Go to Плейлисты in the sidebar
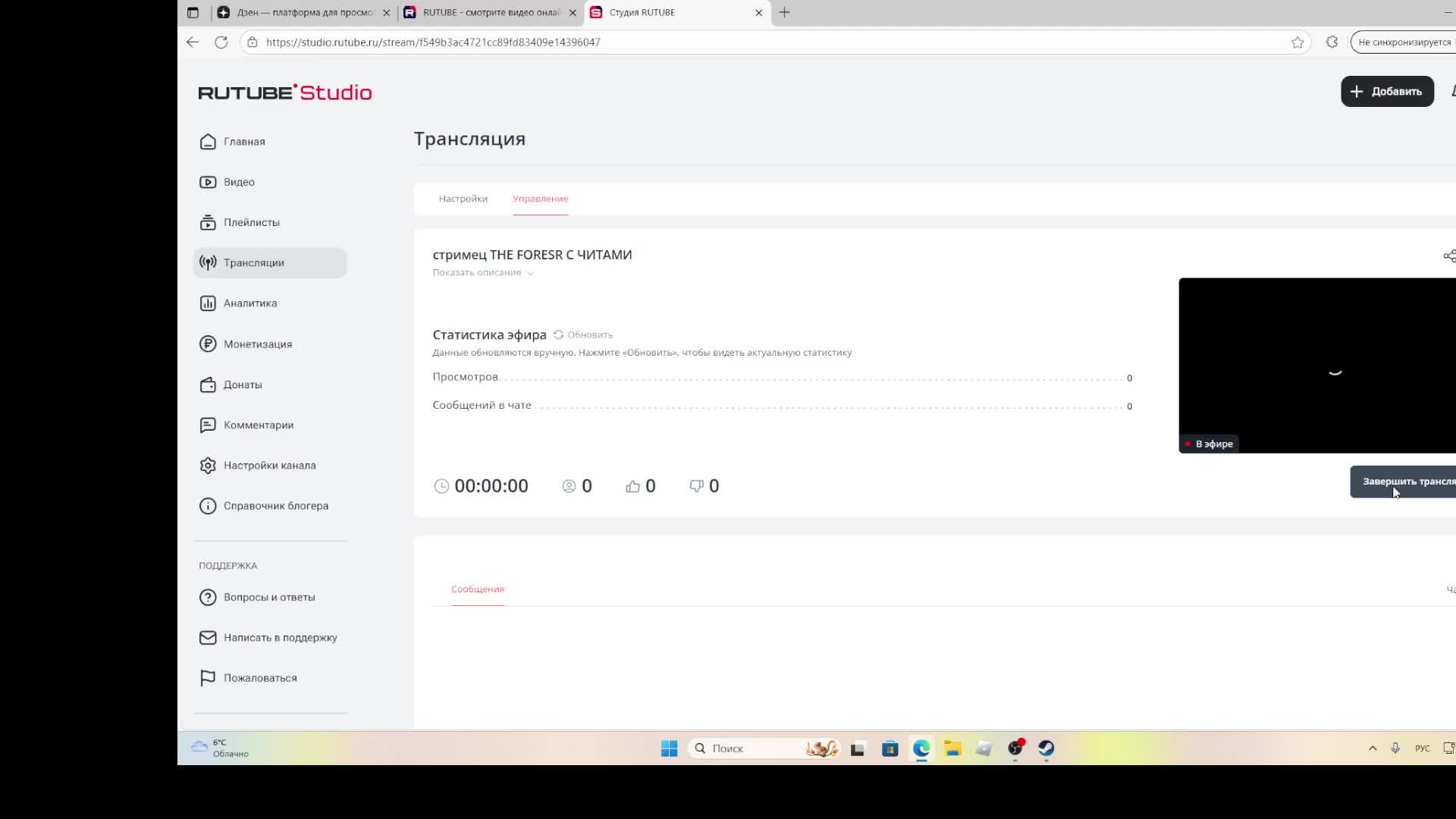 pos(251,222)
